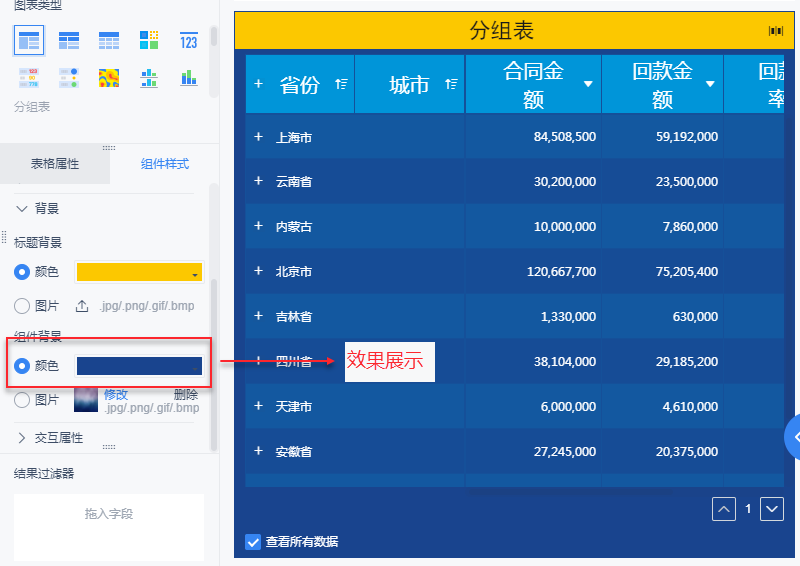Select 图片 radio under 组件背景

[21, 400]
